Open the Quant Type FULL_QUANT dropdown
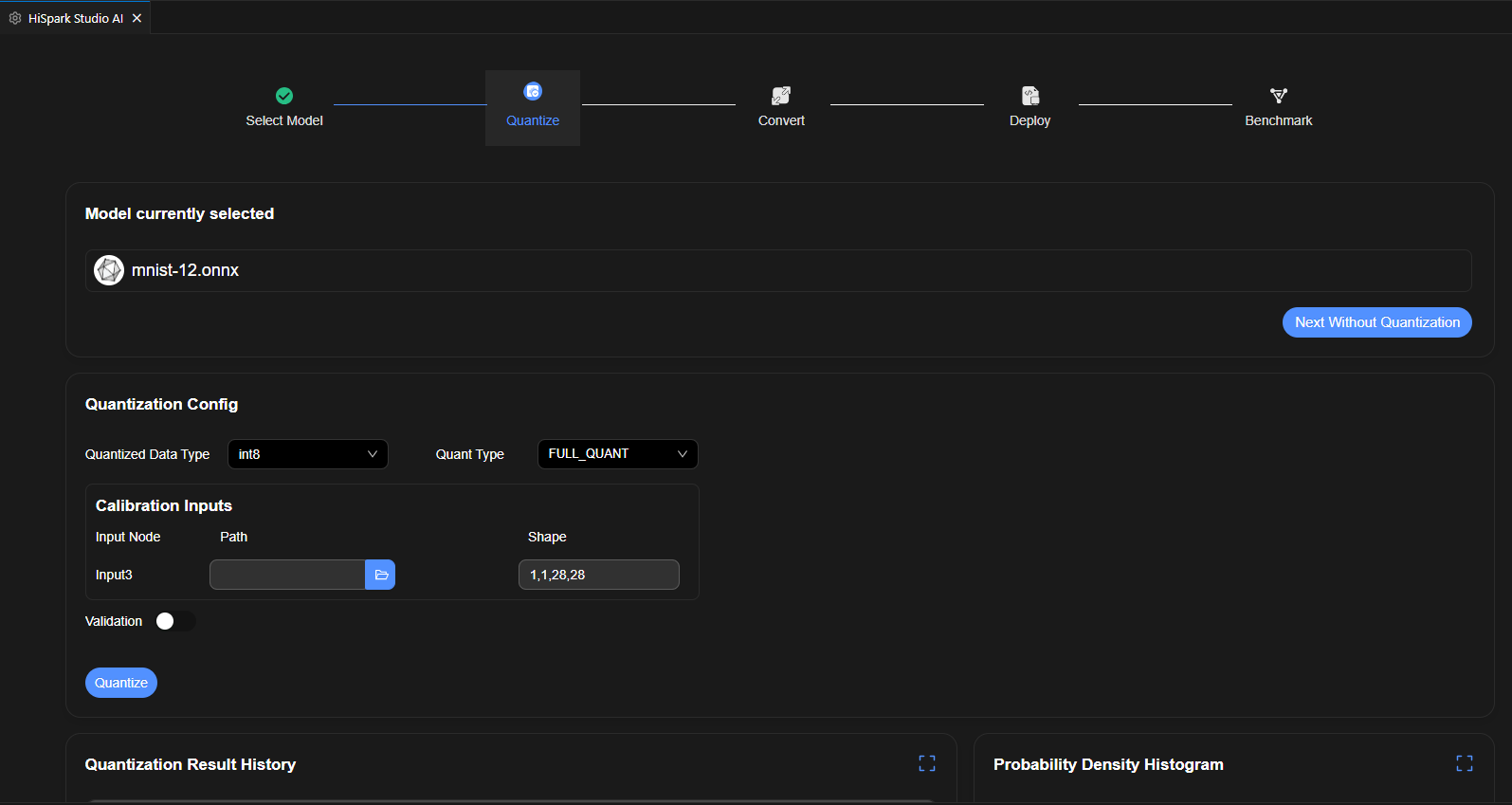 [618, 454]
